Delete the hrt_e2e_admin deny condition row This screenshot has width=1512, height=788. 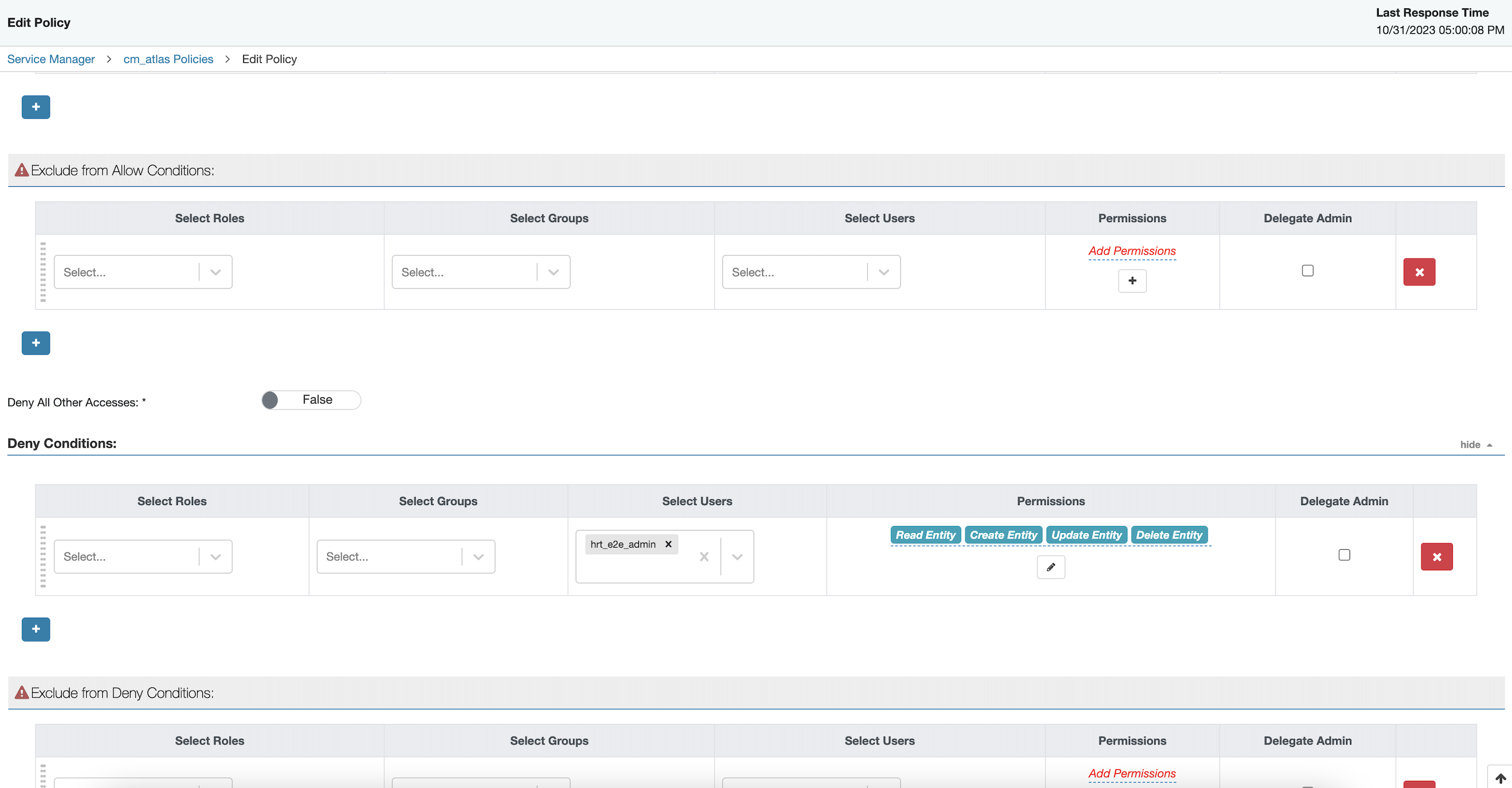(x=1436, y=557)
